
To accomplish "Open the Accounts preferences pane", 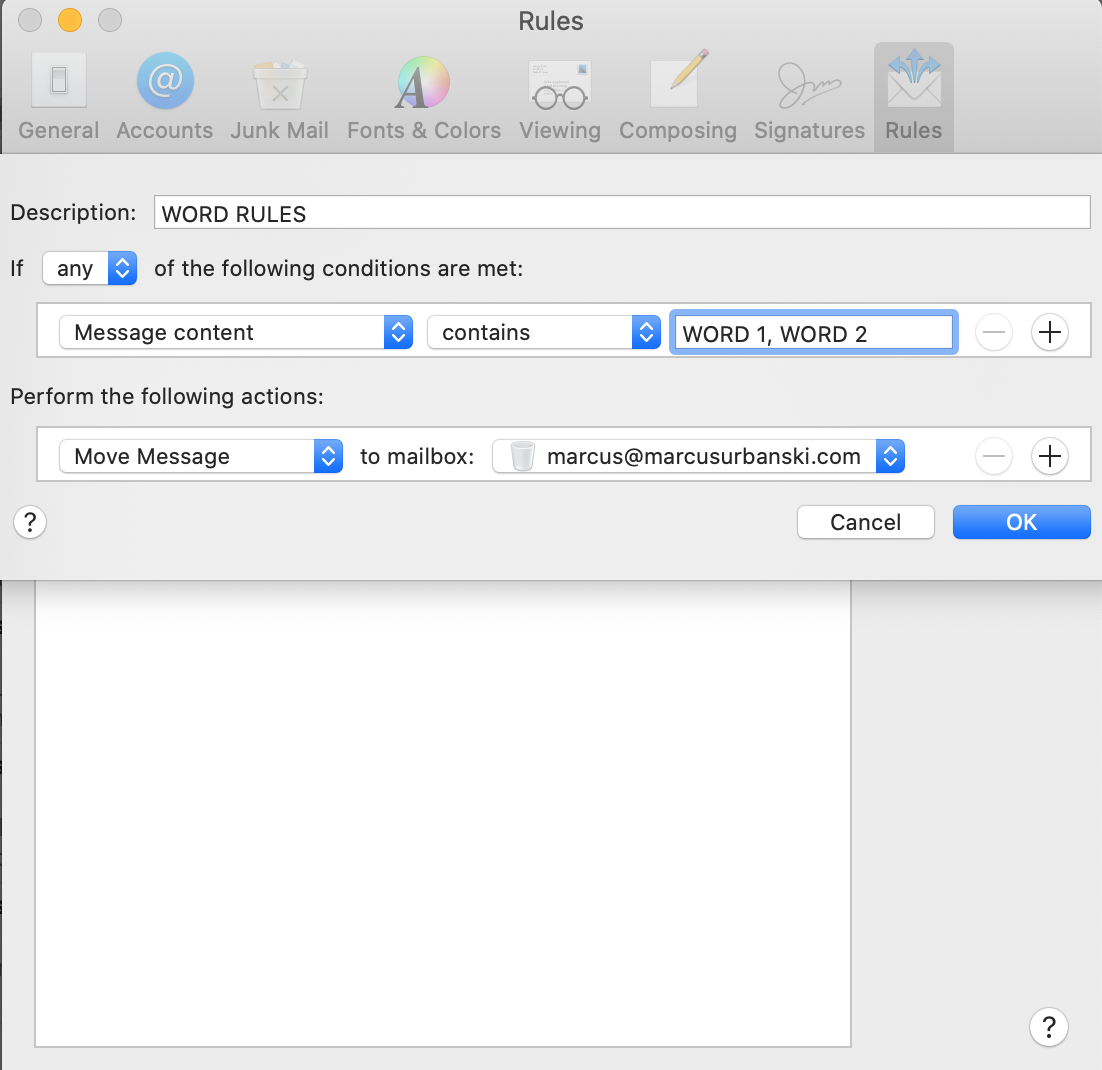I will 164,97.
